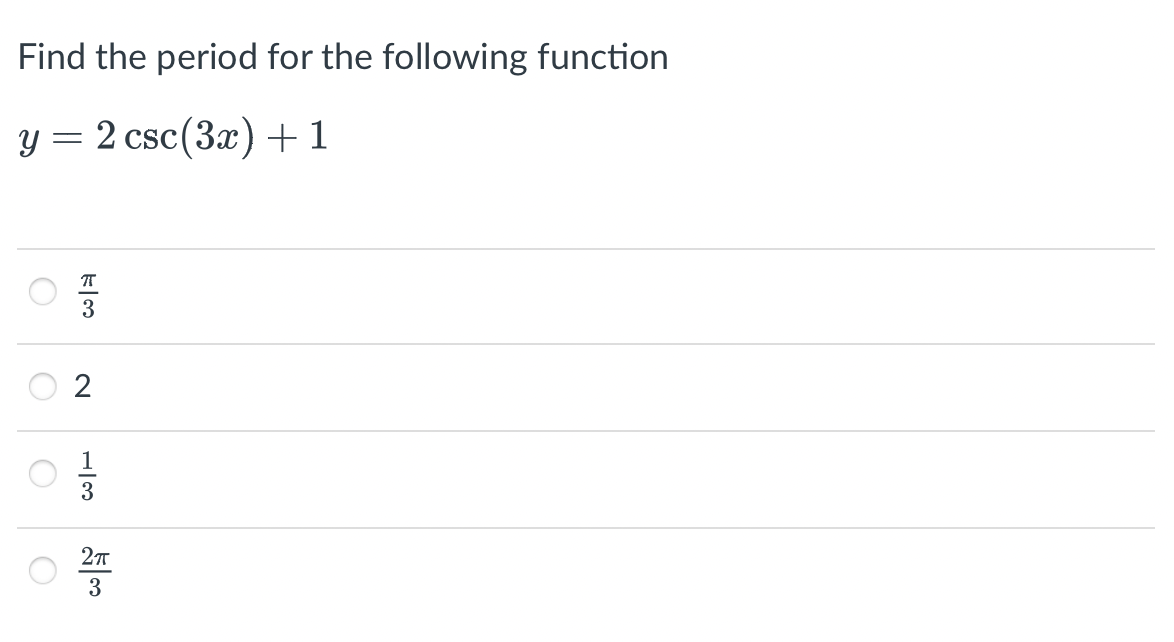Screen dimensions: 1174x642
Task: Click the π/3 fraction answer label
Action: click(88, 295)
